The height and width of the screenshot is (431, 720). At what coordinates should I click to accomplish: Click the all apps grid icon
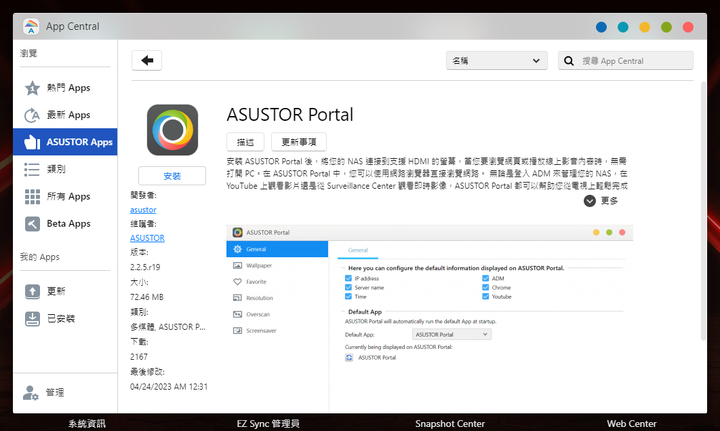(x=32, y=196)
